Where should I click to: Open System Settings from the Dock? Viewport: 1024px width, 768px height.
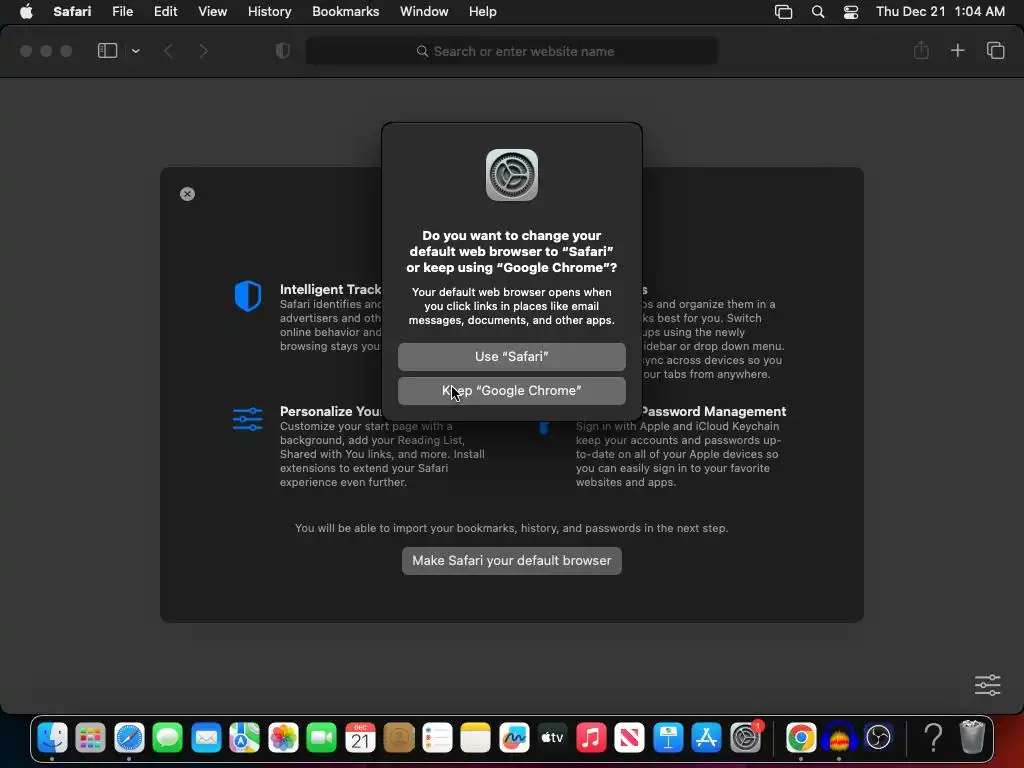[746, 738]
